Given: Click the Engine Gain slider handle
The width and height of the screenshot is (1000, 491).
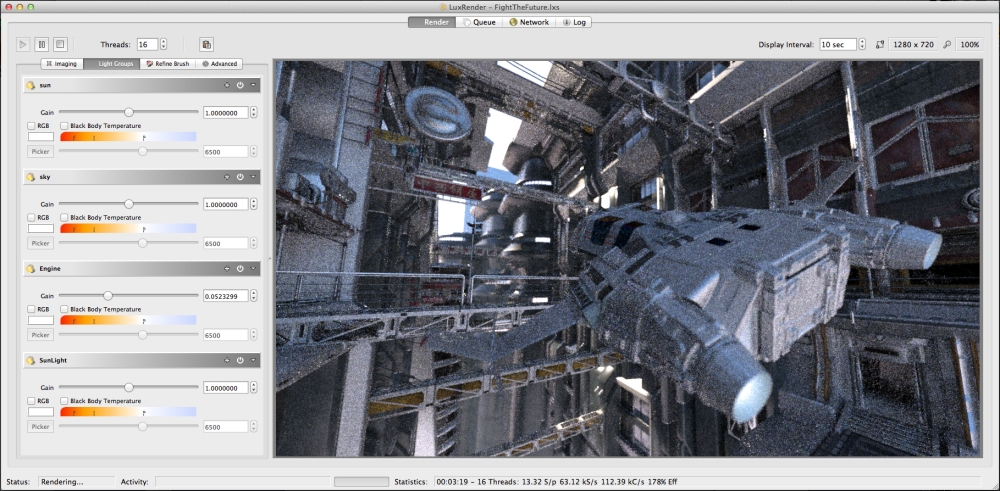Looking at the screenshot, I should coord(108,296).
